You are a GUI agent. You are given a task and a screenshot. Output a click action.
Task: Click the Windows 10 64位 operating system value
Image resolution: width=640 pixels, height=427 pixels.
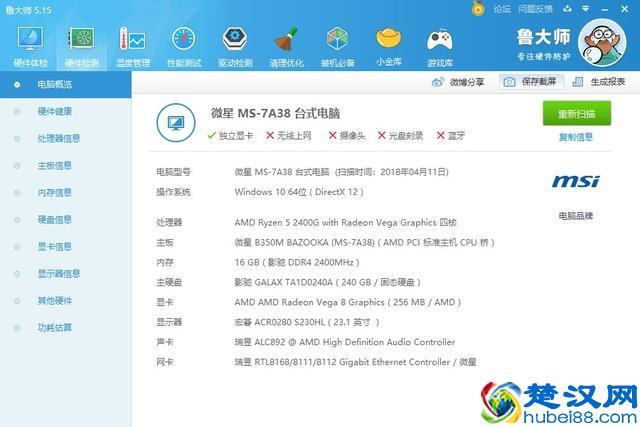point(299,192)
